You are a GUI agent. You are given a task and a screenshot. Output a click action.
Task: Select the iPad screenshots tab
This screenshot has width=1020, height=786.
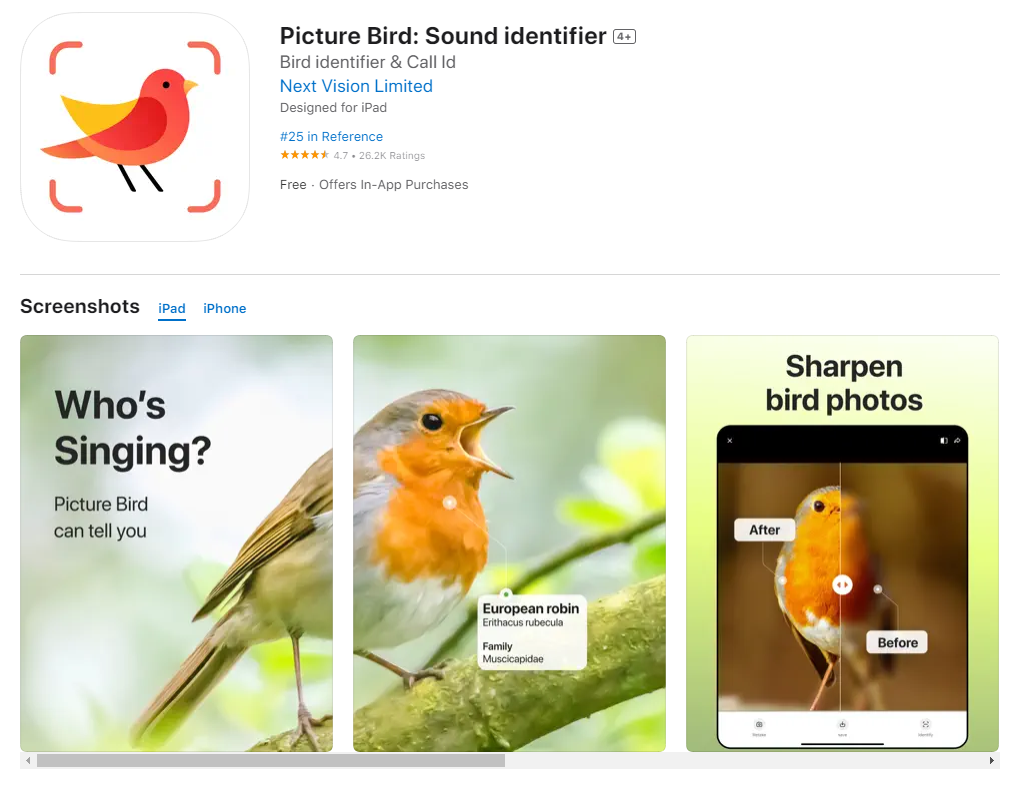(172, 308)
